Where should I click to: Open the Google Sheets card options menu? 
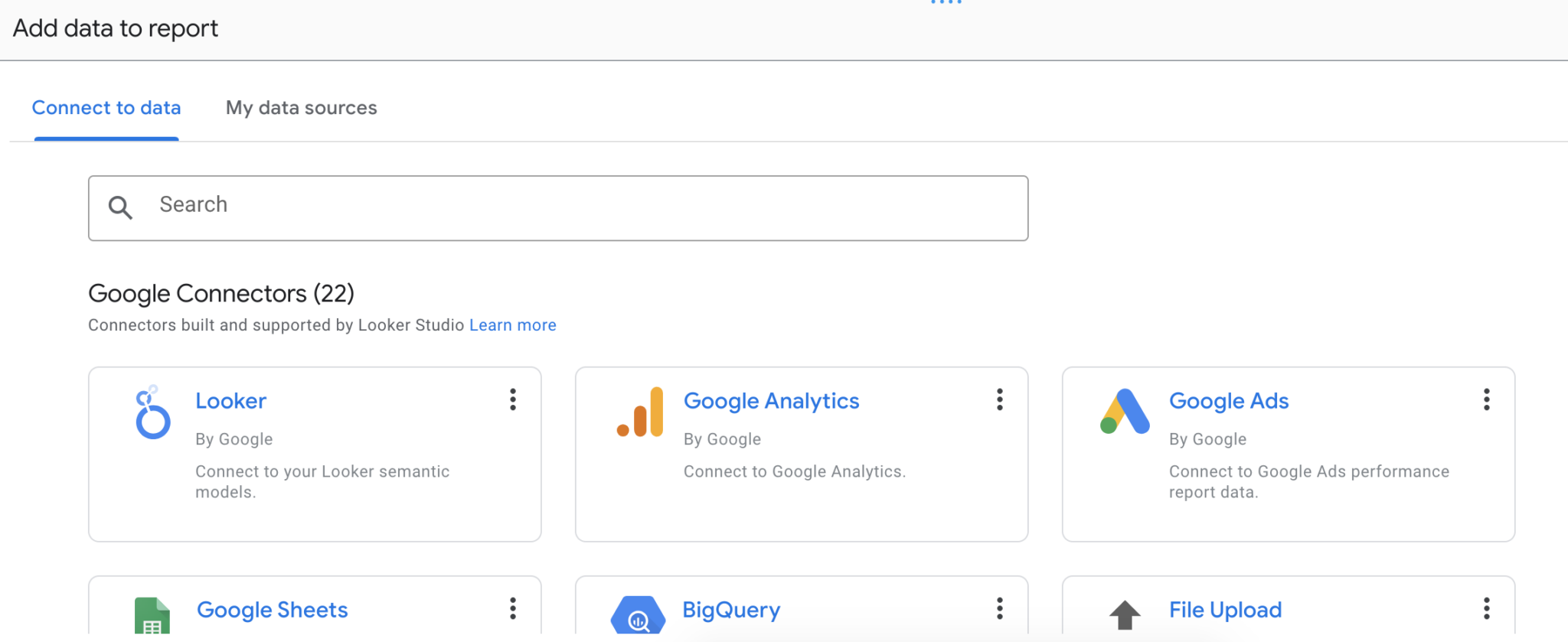(512, 608)
